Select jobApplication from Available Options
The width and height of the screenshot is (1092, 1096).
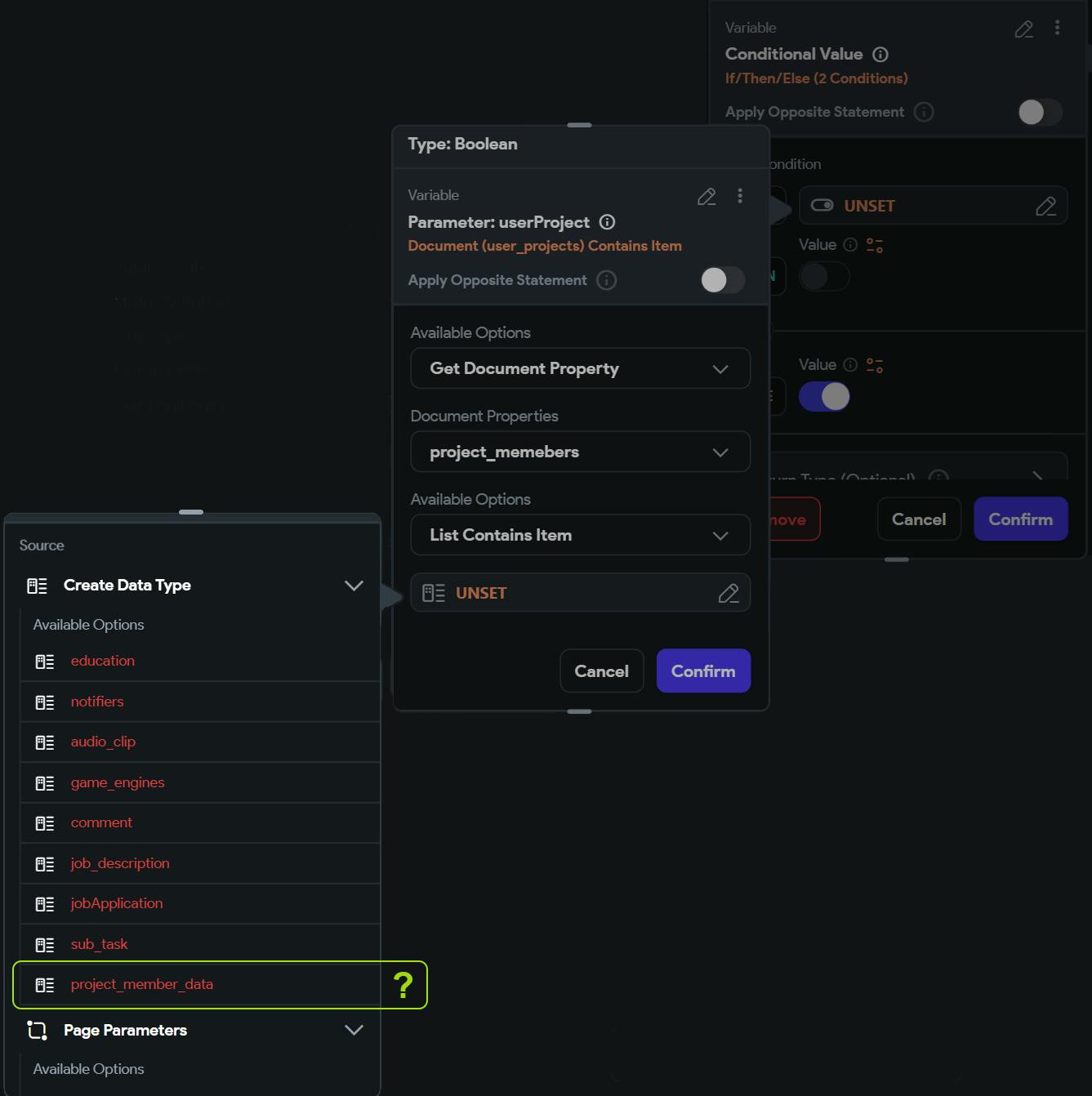click(117, 904)
